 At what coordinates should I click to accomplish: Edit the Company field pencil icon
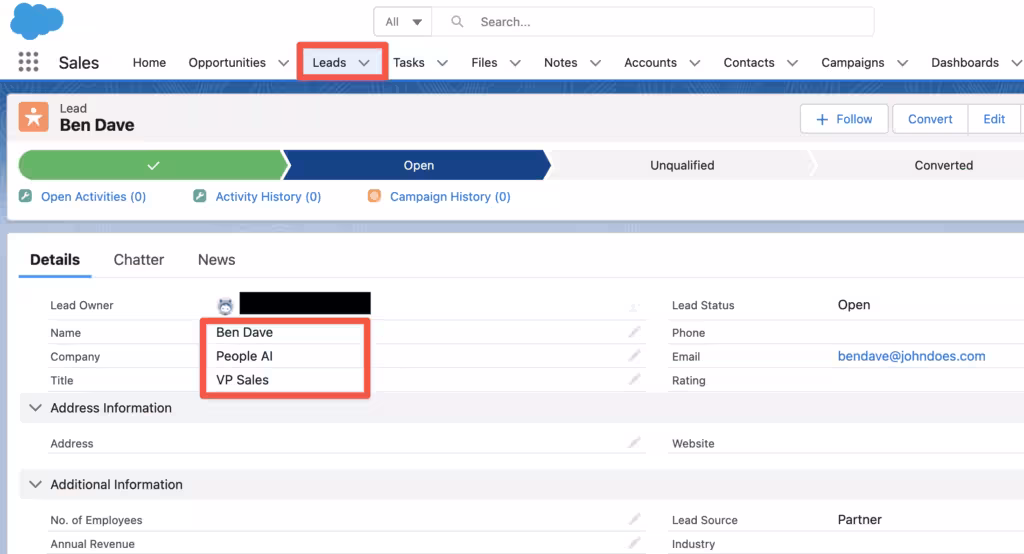[x=634, y=355]
